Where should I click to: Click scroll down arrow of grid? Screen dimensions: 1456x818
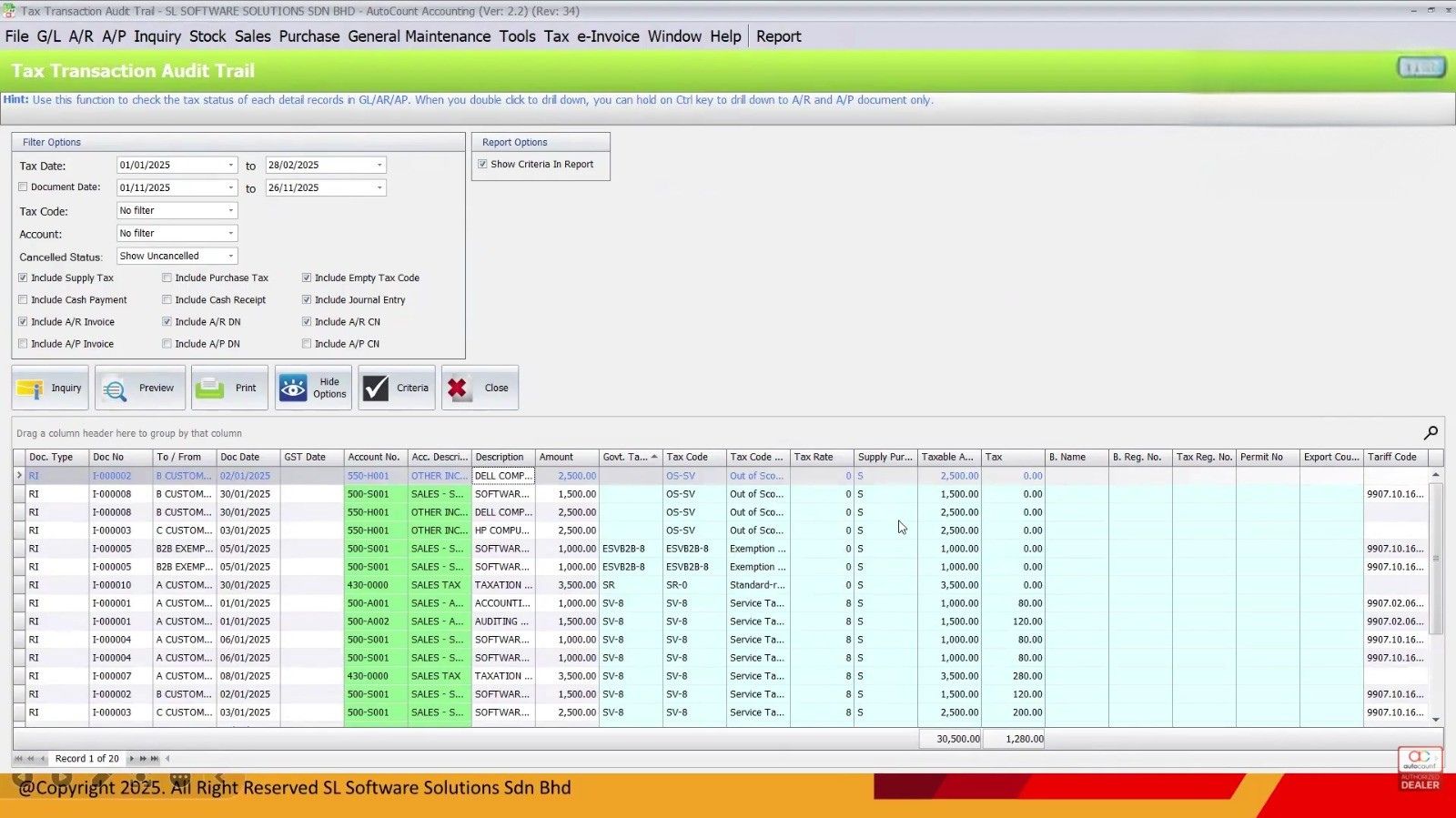point(1436,719)
